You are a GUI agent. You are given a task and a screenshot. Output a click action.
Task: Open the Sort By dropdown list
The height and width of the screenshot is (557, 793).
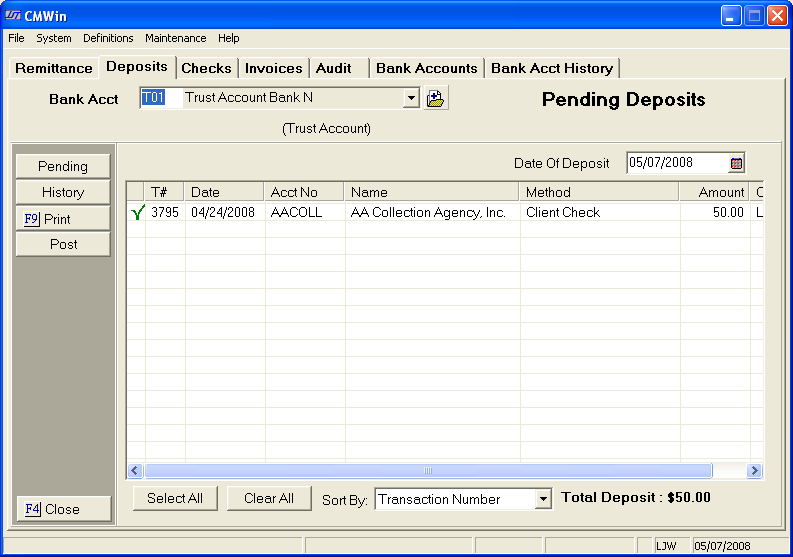click(x=543, y=499)
